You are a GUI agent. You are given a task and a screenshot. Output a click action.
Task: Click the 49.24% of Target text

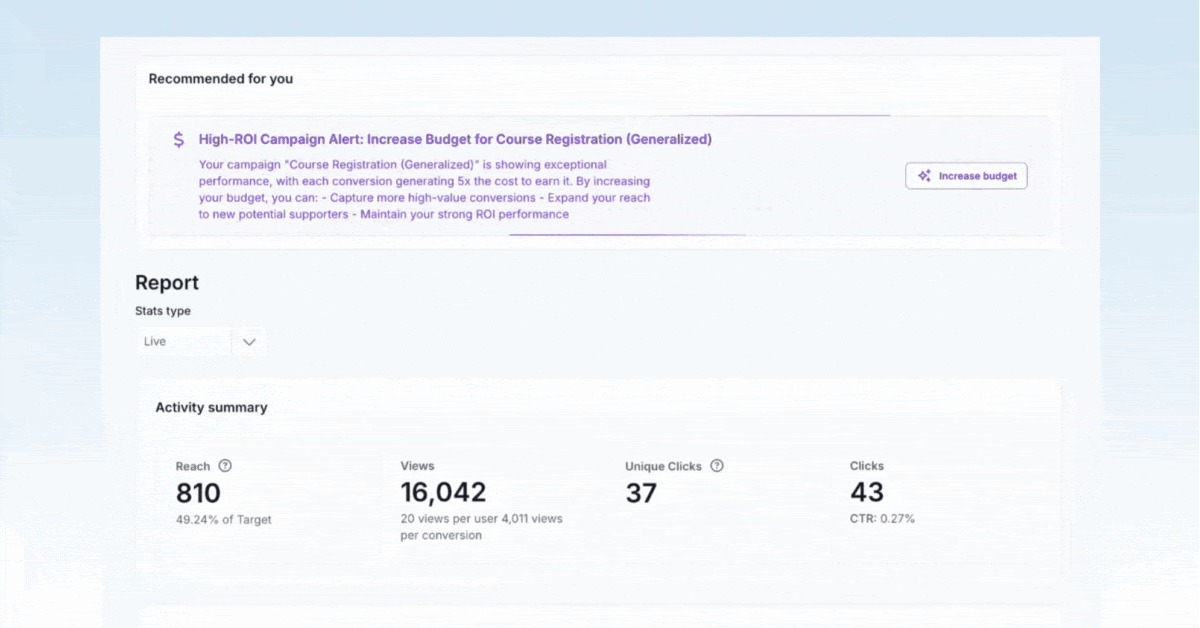[223, 520]
